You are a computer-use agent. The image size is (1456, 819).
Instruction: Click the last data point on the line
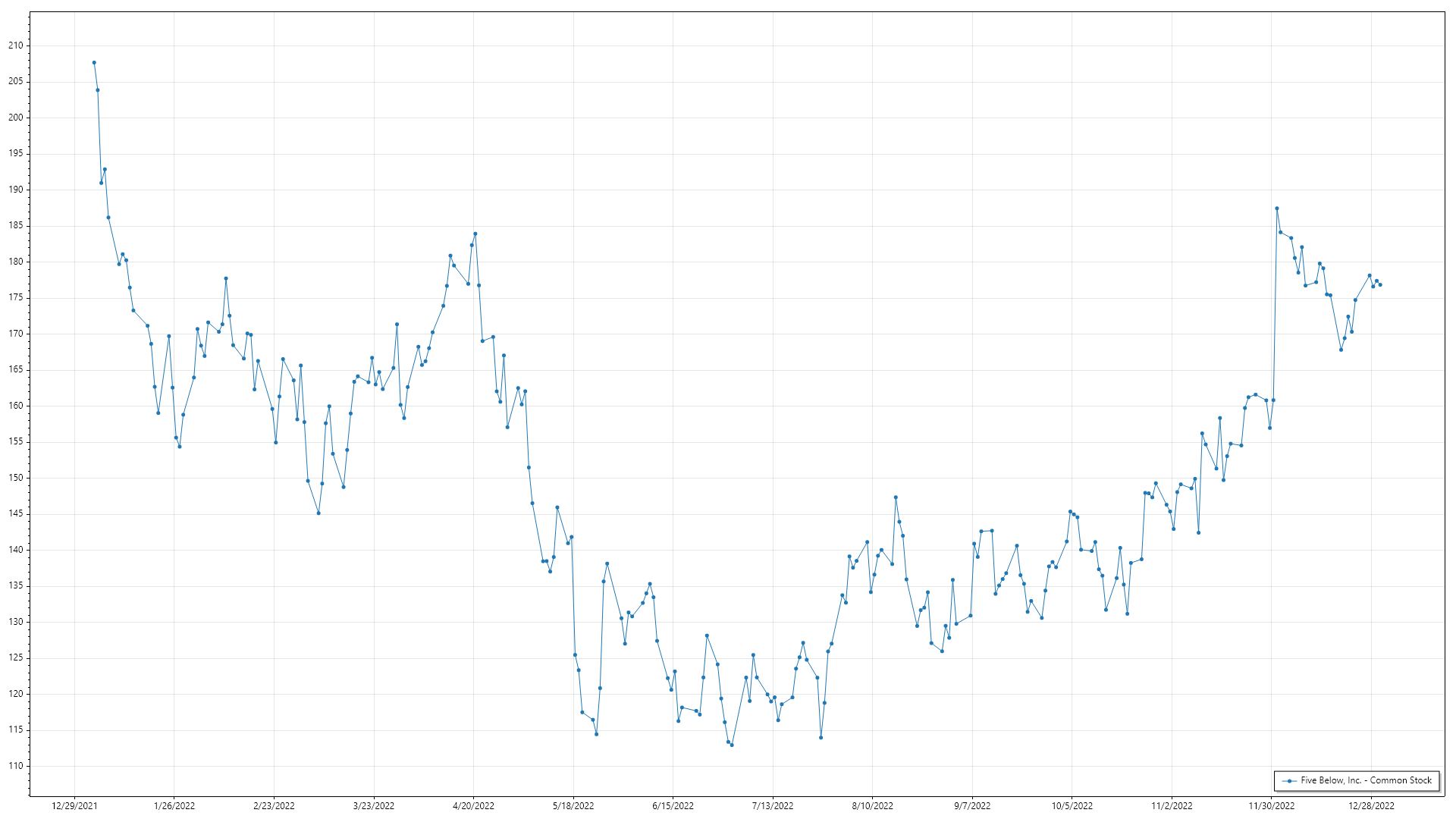coord(1380,285)
